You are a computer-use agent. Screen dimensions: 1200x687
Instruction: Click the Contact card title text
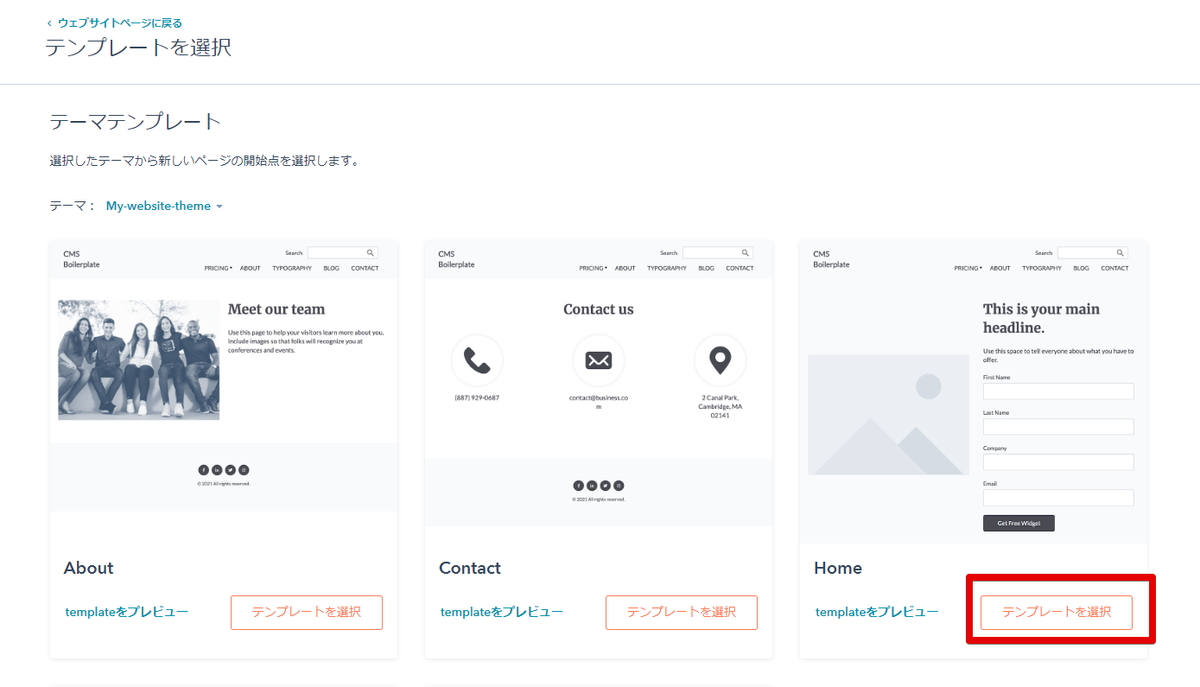[x=470, y=568]
